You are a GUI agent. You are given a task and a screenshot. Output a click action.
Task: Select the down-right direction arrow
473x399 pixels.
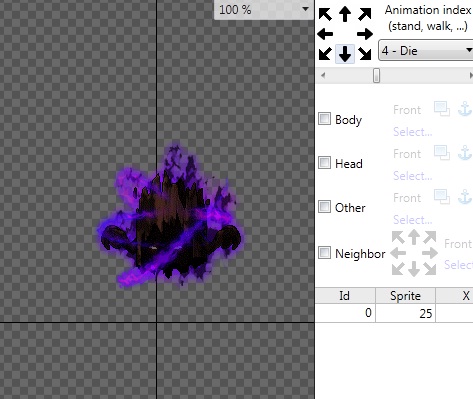tap(365, 54)
